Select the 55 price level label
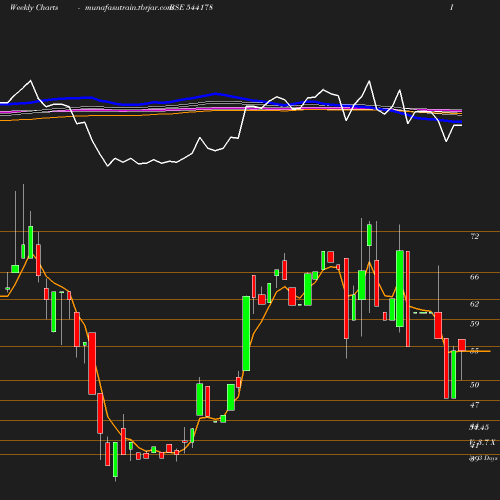500x500 pixels. click(475, 351)
